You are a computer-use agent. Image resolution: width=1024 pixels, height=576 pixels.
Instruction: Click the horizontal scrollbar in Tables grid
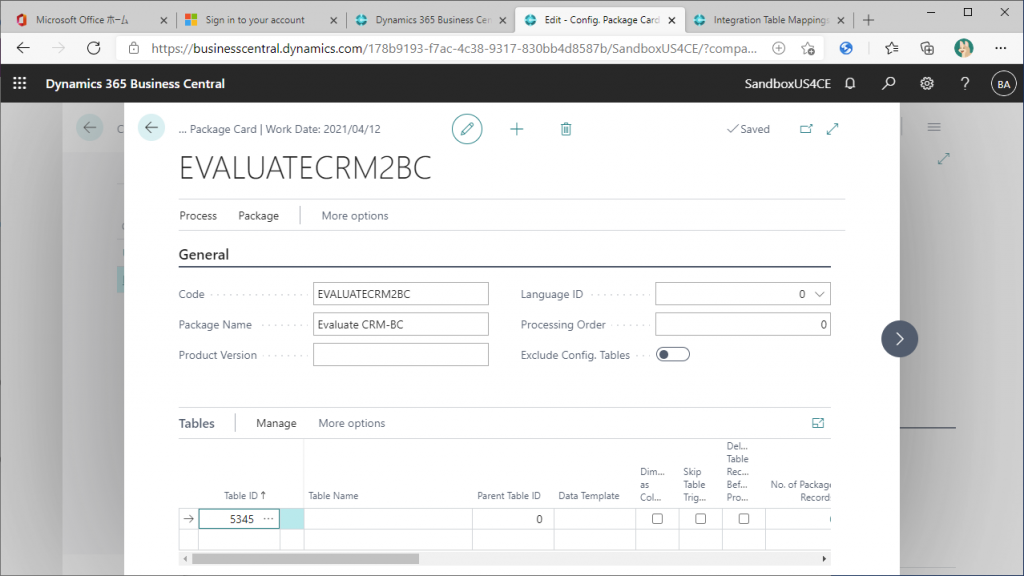[306, 559]
